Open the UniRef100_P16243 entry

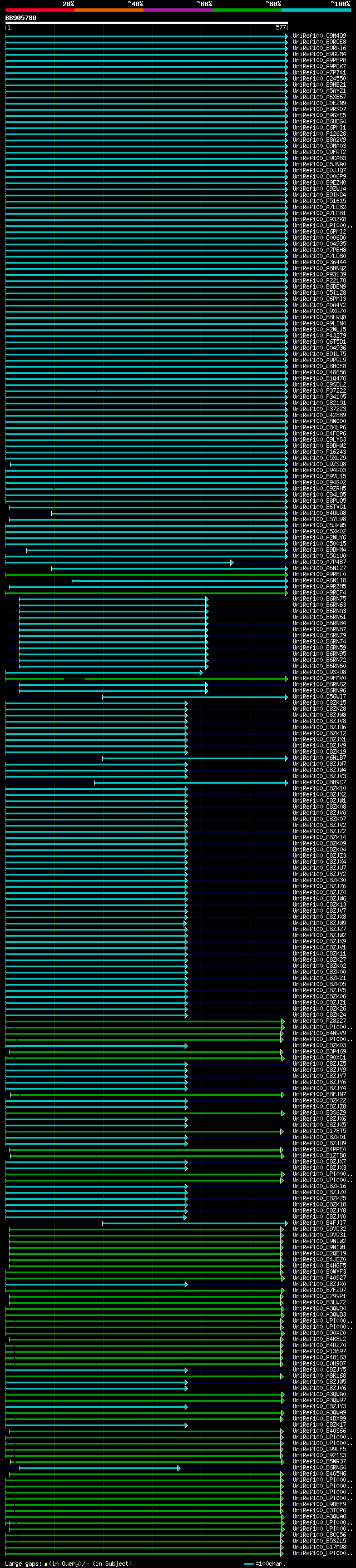319,452
